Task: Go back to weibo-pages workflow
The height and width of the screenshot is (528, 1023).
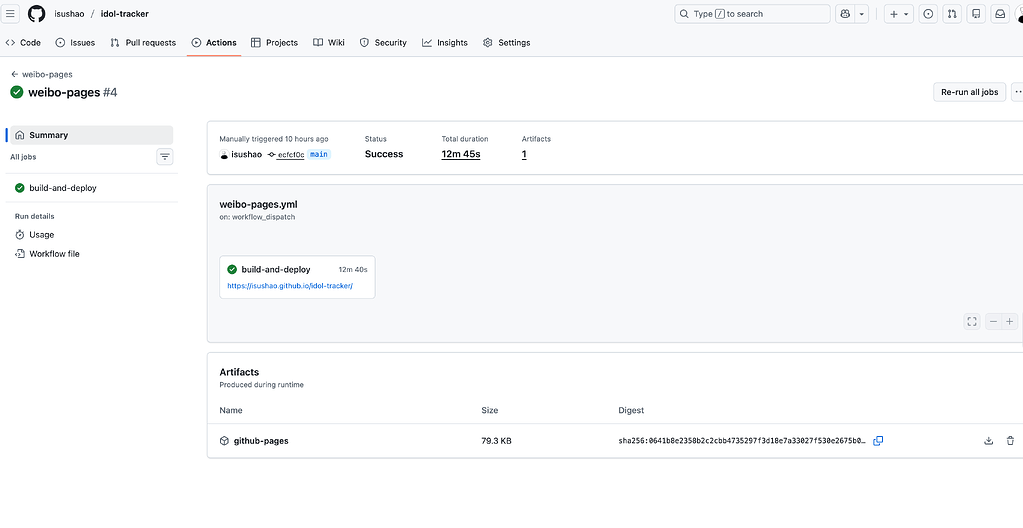Action: (42, 74)
